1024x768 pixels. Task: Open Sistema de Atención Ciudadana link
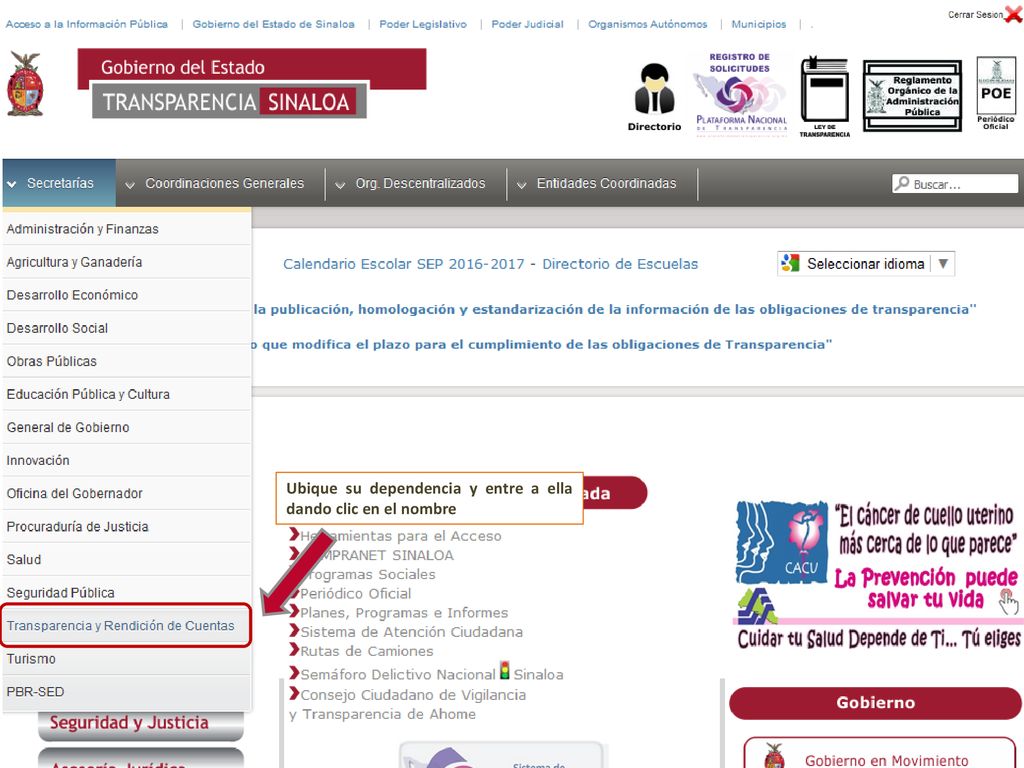(x=411, y=632)
